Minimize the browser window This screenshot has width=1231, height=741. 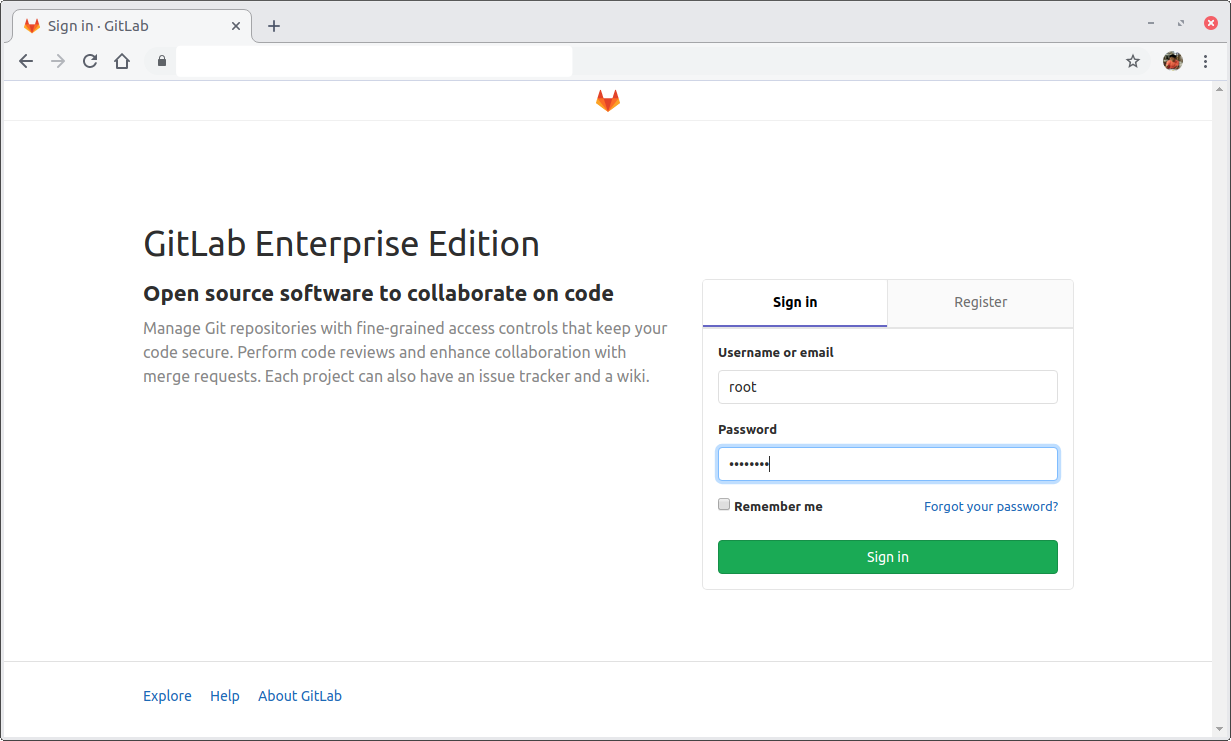pyautogui.click(x=1152, y=23)
